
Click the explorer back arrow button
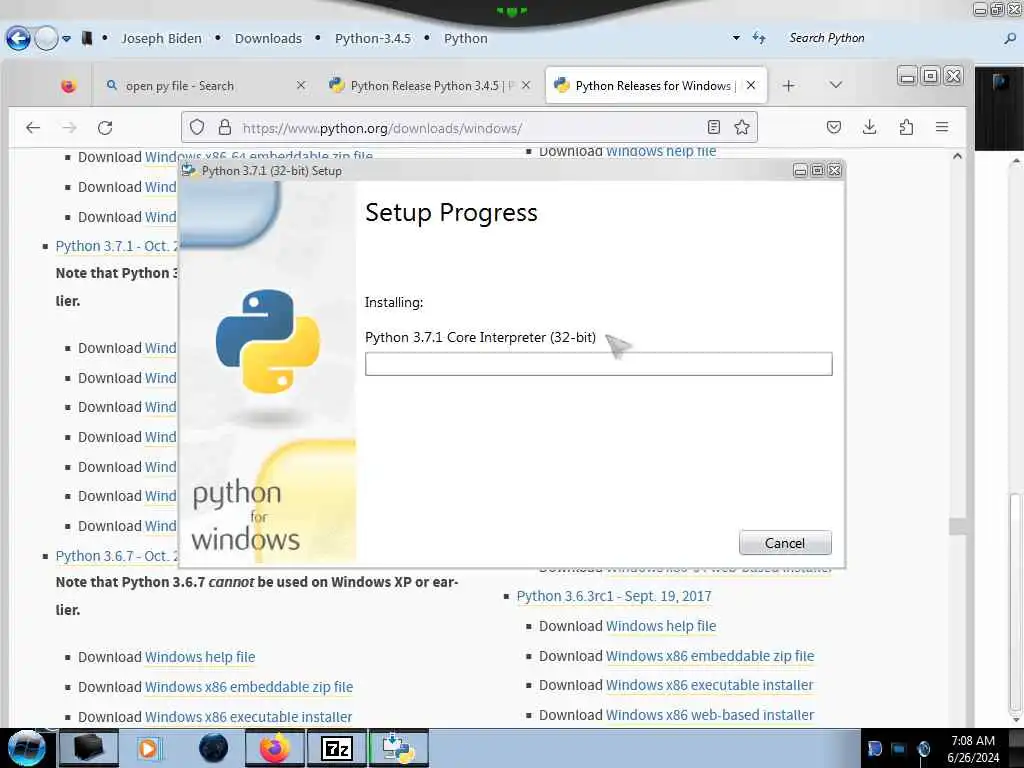click(18, 39)
